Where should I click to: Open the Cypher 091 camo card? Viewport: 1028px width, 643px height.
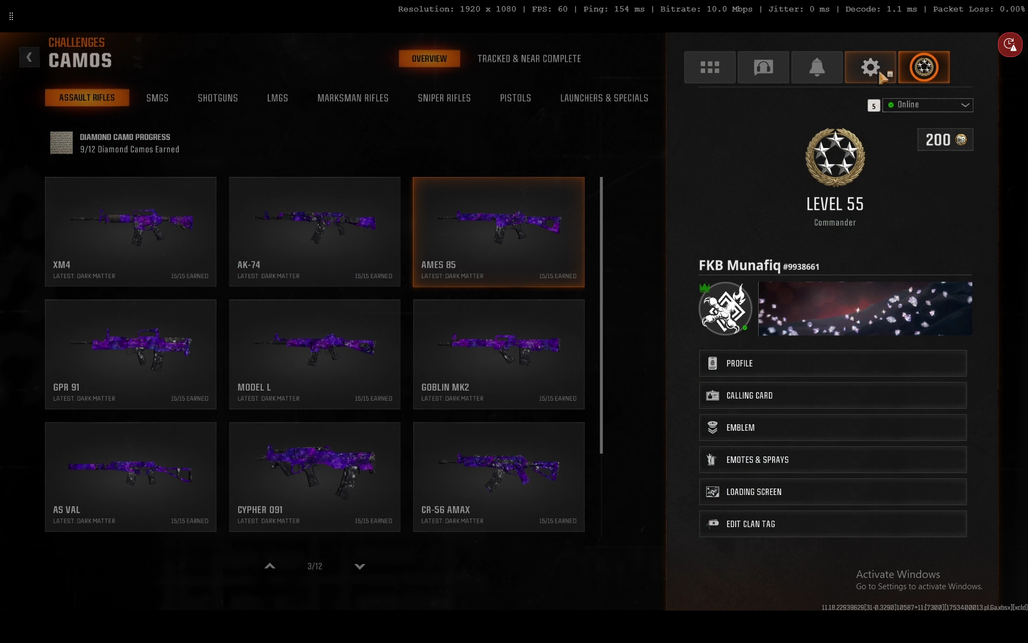315,477
